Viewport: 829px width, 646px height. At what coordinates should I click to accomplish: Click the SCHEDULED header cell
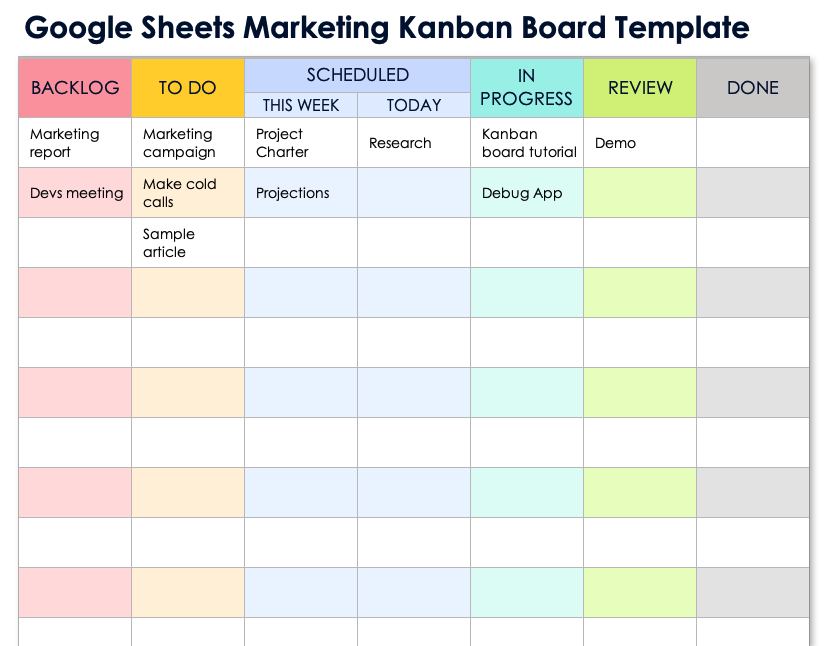click(x=357, y=75)
